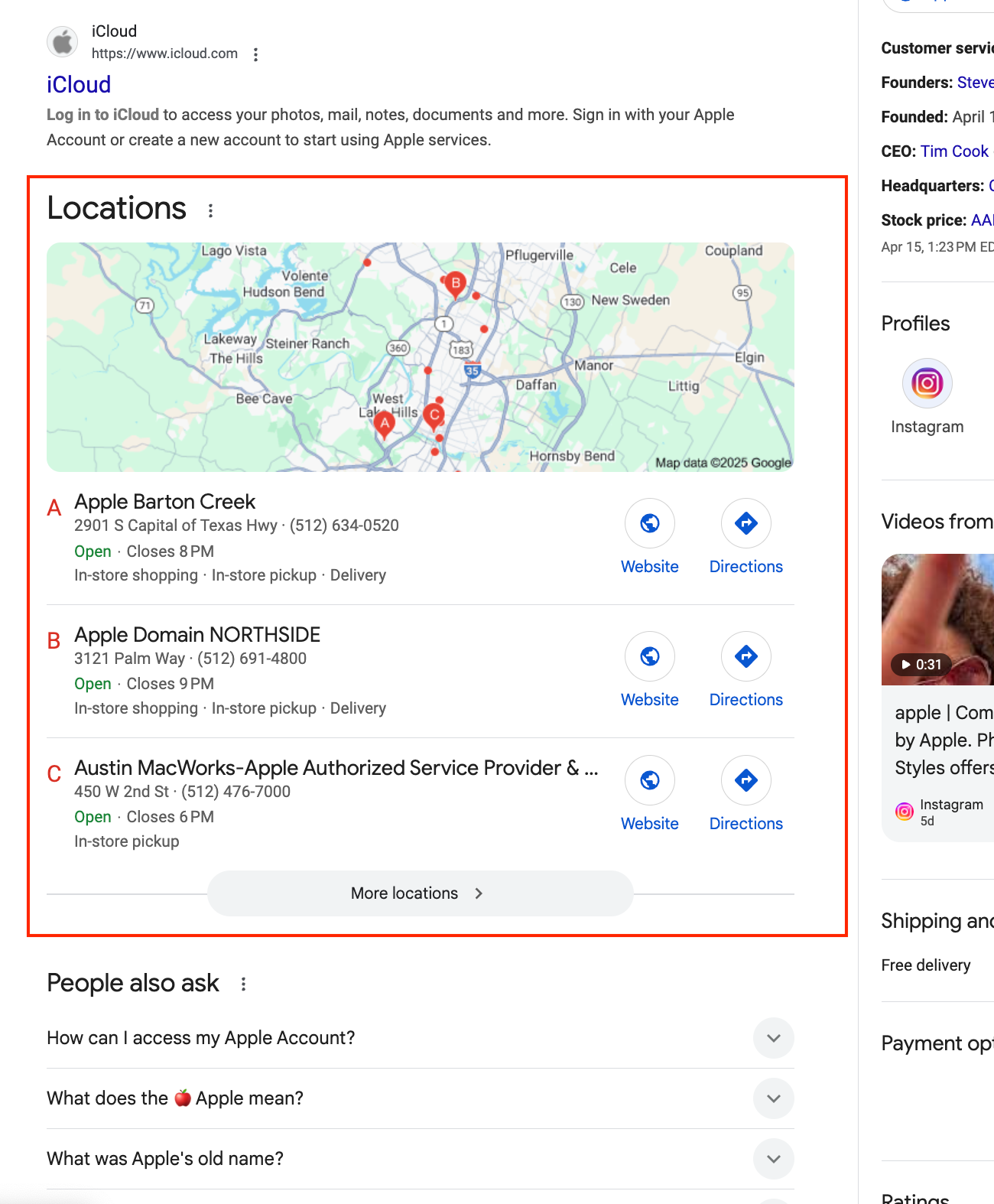Image resolution: width=994 pixels, height=1204 pixels.
Task: Open Website icon for Apple Domain NORTHSIDE
Action: point(650,656)
